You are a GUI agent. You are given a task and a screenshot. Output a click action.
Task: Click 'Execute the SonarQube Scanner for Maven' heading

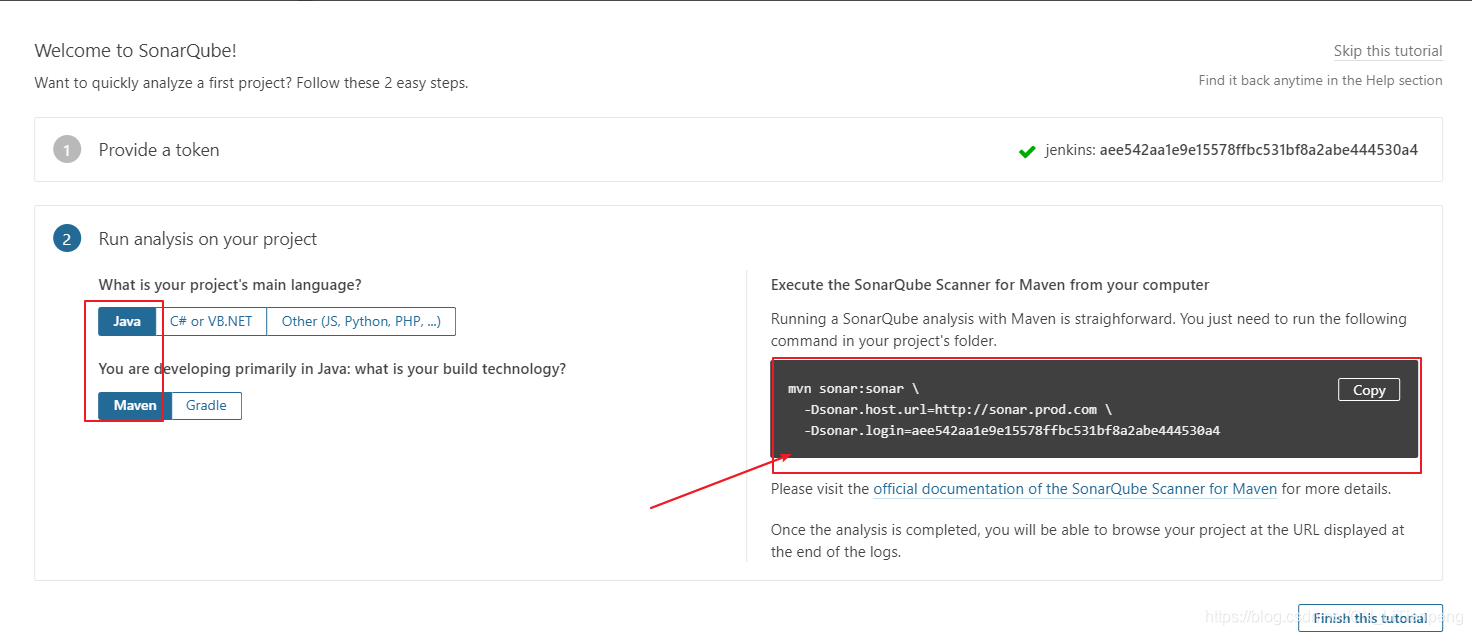click(990, 285)
